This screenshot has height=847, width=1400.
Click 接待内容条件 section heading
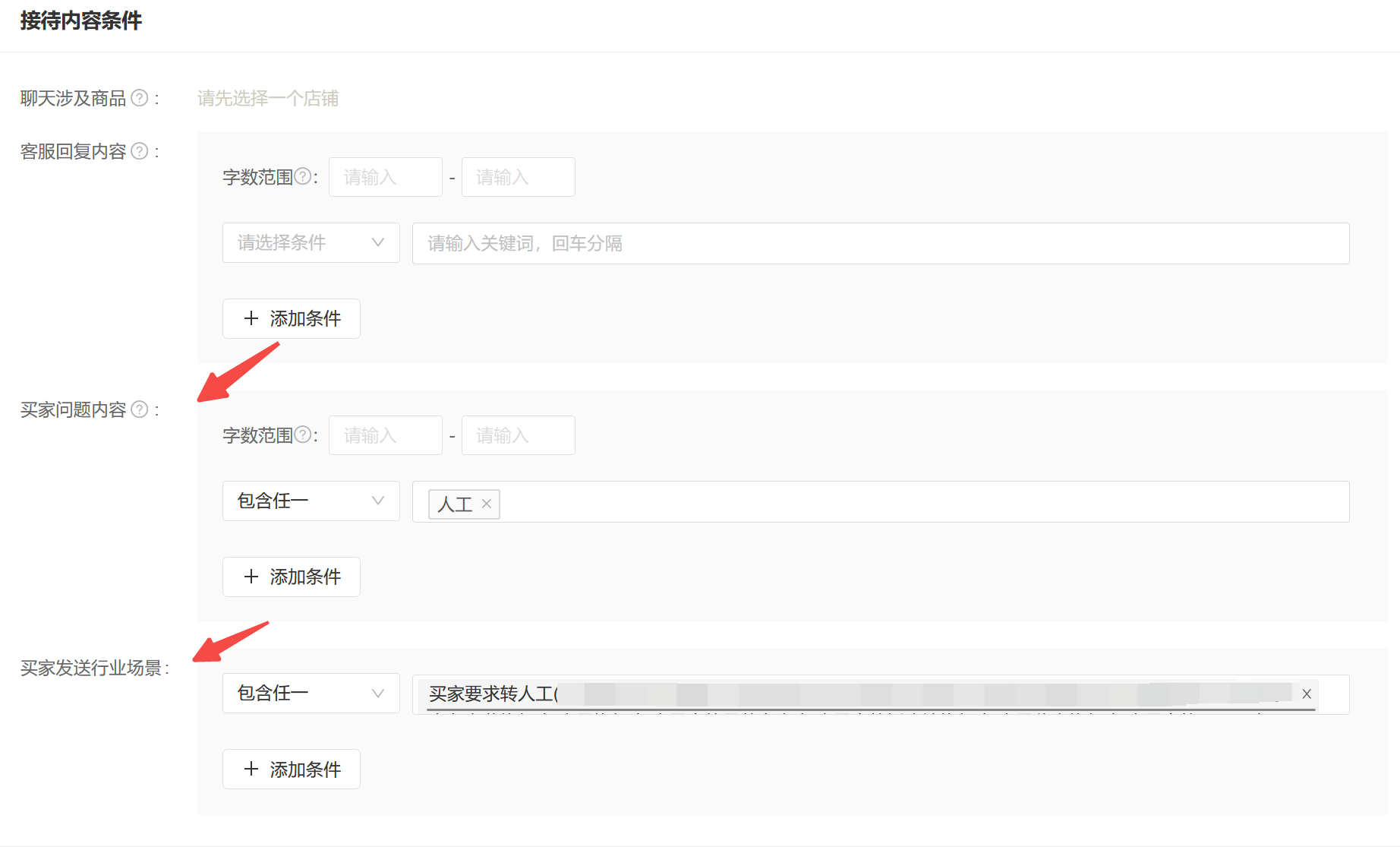(x=81, y=21)
